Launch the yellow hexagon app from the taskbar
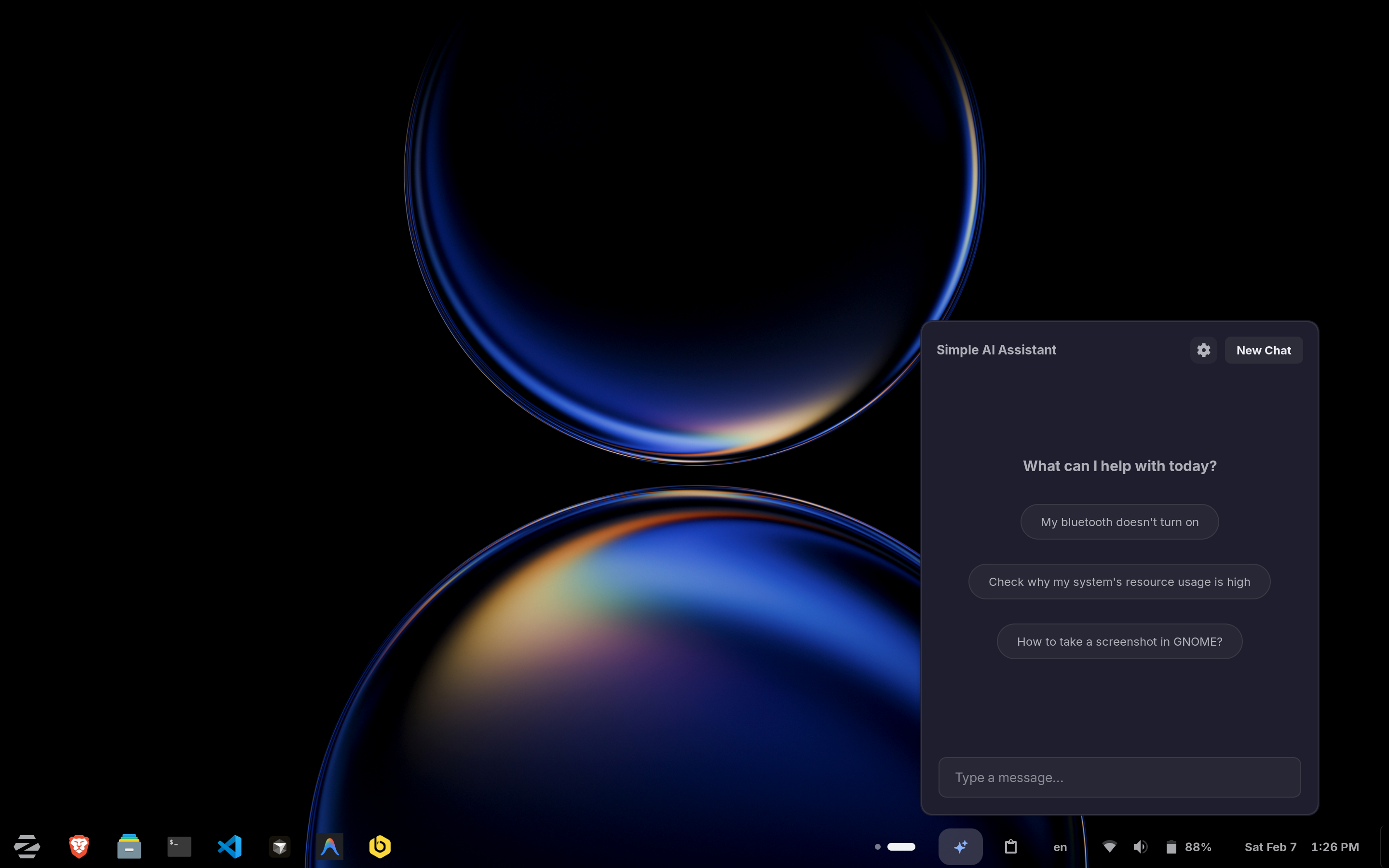The width and height of the screenshot is (1389, 868). [x=380, y=846]
